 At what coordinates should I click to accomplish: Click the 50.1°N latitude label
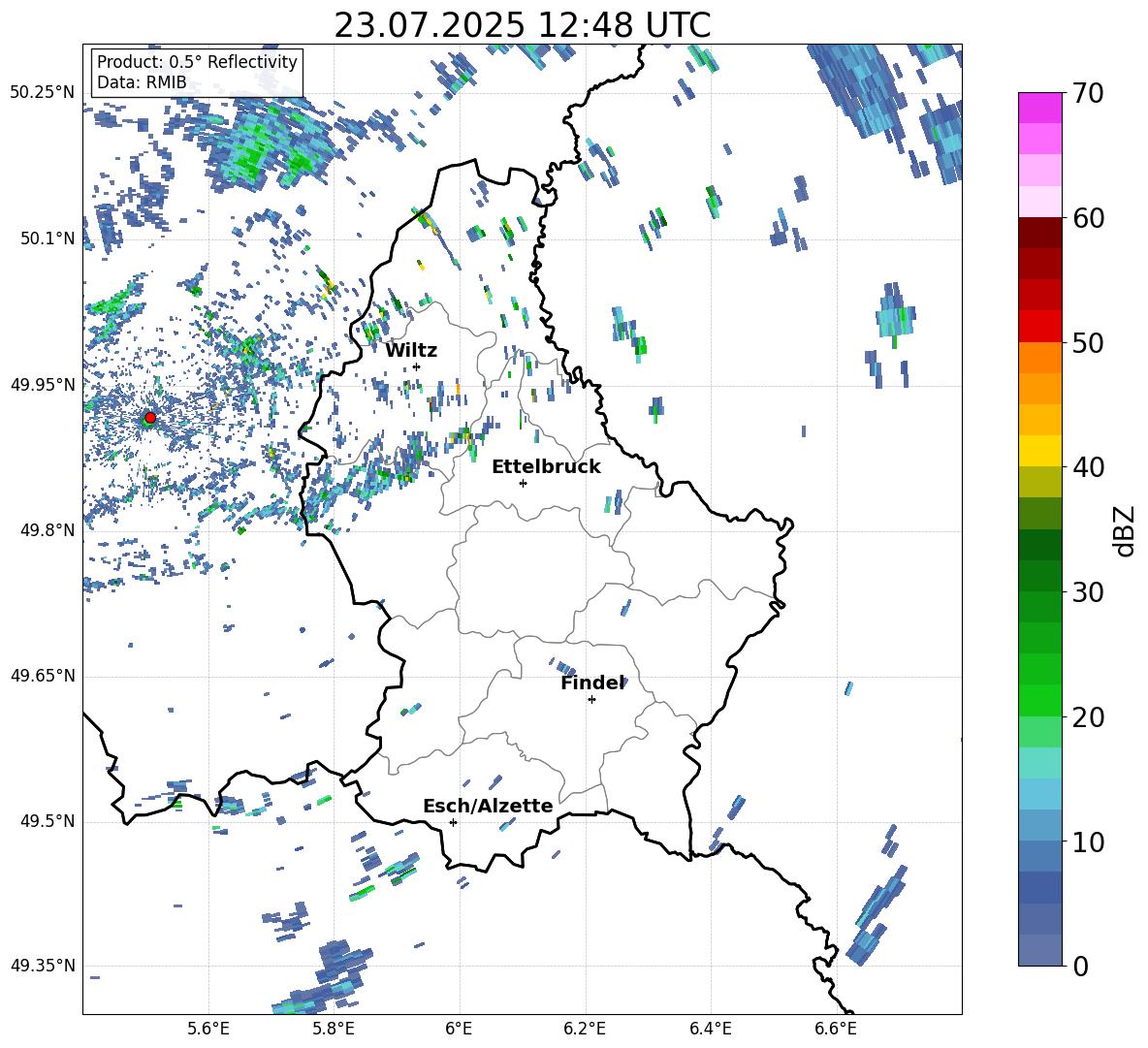point(48,238)
